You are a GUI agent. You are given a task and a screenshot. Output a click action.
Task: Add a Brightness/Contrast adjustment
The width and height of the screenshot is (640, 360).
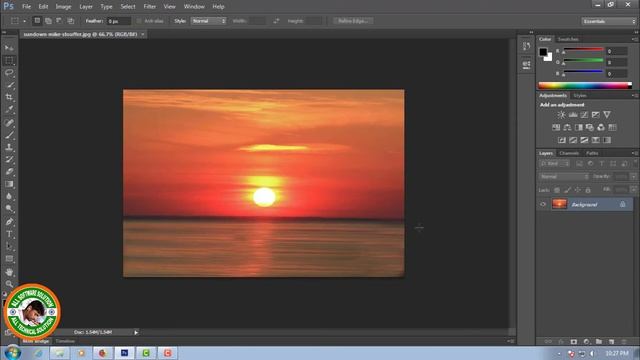coord(562,115)
